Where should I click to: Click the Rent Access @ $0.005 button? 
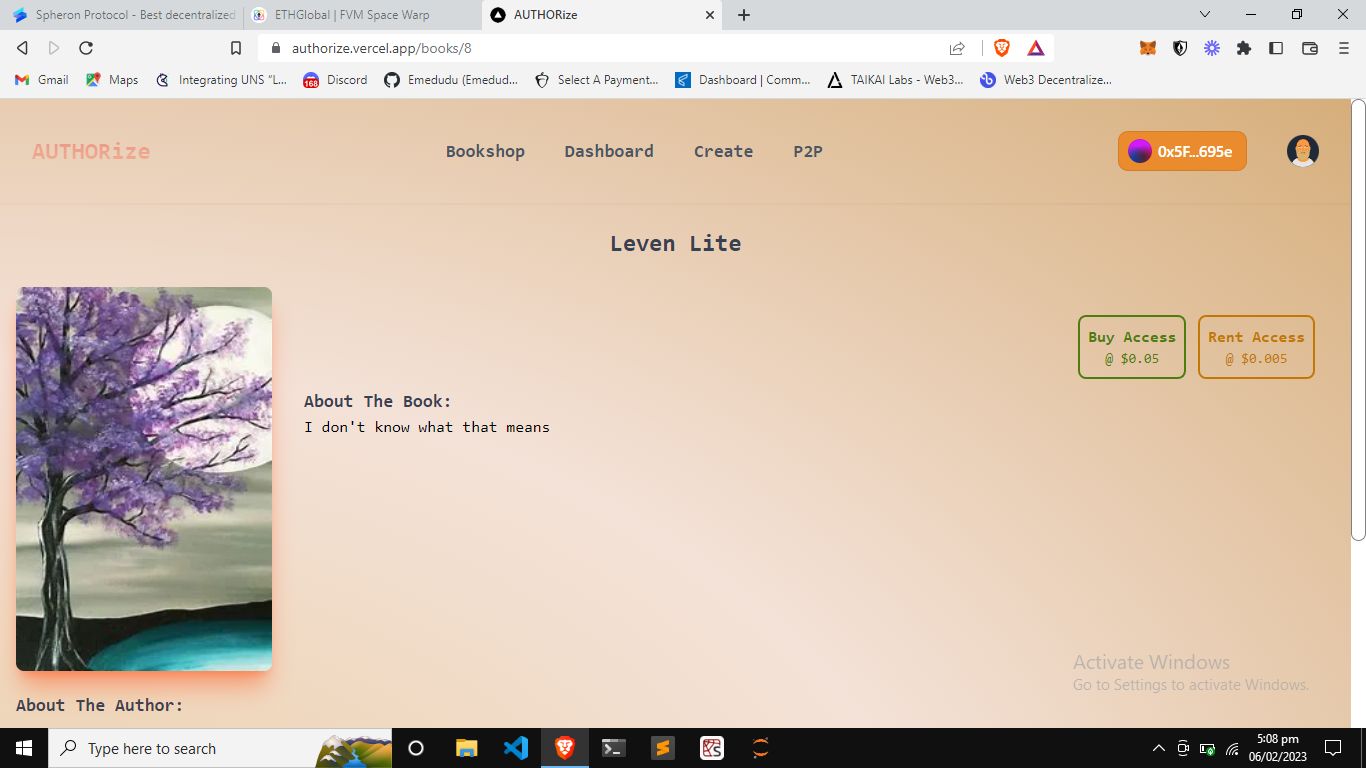click(1256, 347)
